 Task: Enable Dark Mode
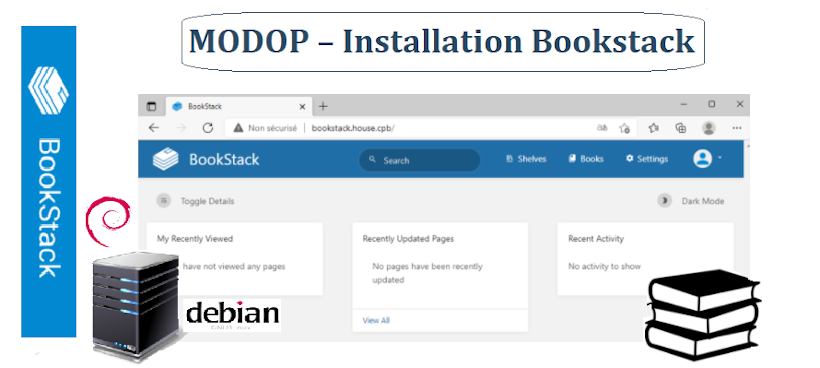(691, 201)
